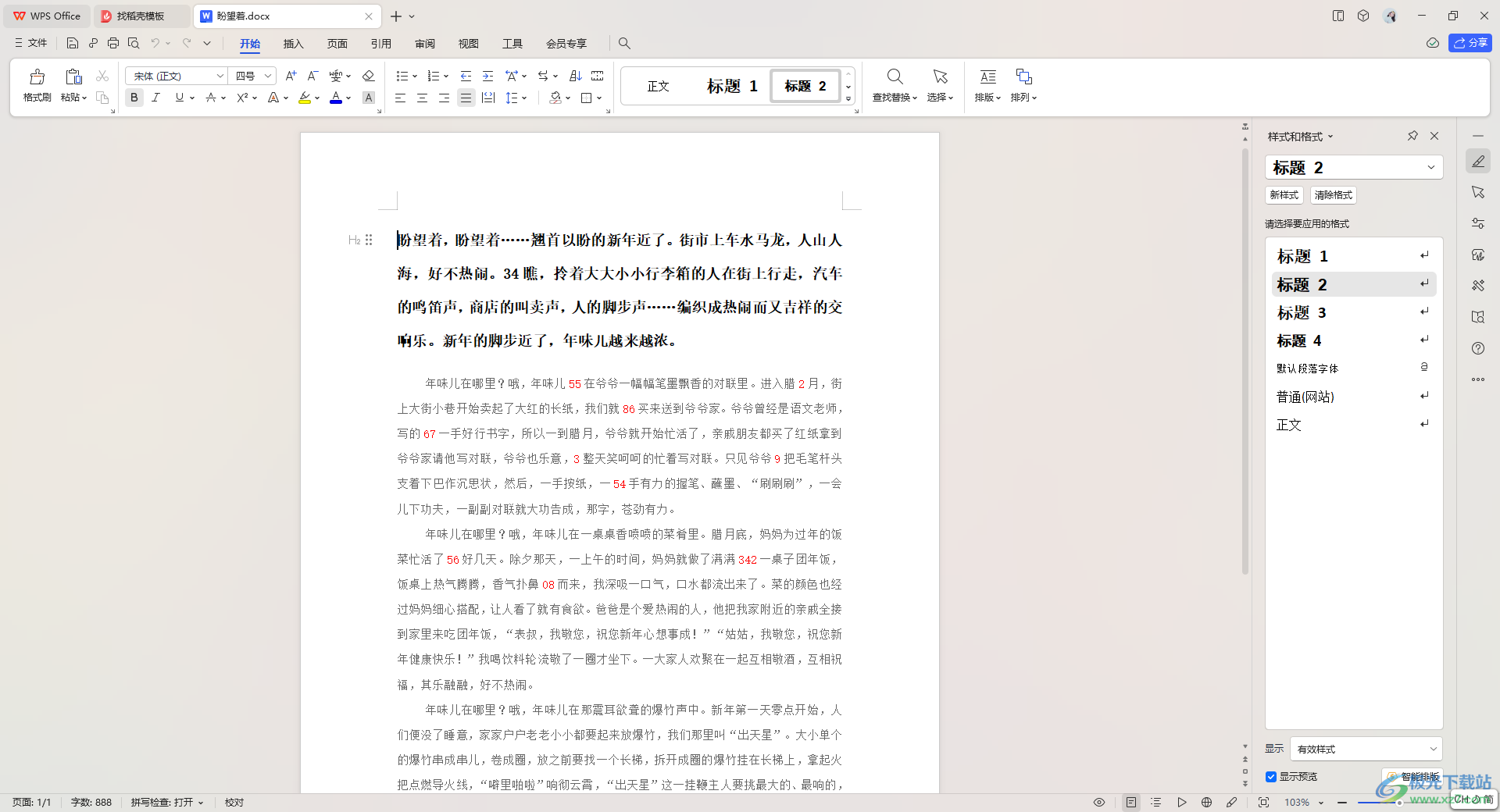Open the 文件 menu
This screenshot has width=1500, height=812.
click(31, 43)
